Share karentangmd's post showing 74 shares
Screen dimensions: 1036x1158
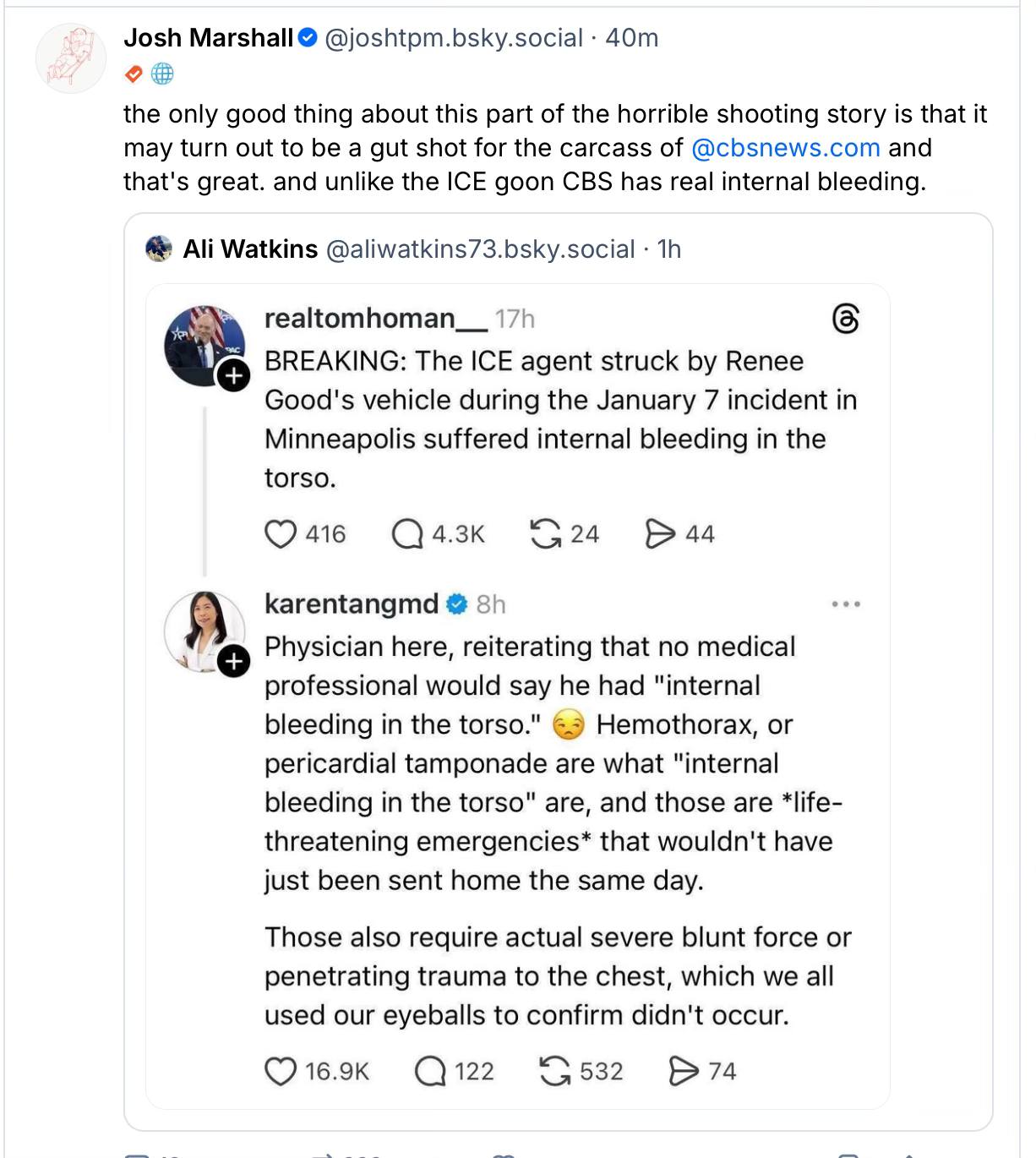click(684, 1072)
